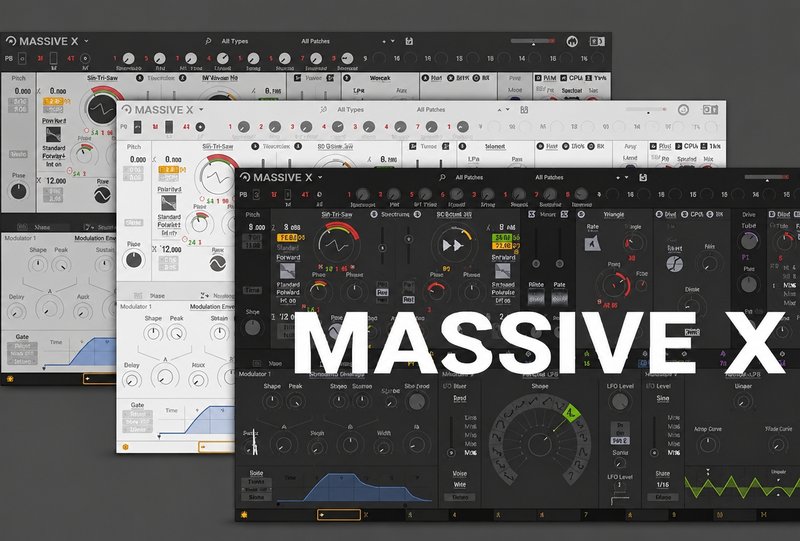Viewport: 800px width, 541px height.
Task: Open the browser grid icon in white window
Action: point(524,109)
